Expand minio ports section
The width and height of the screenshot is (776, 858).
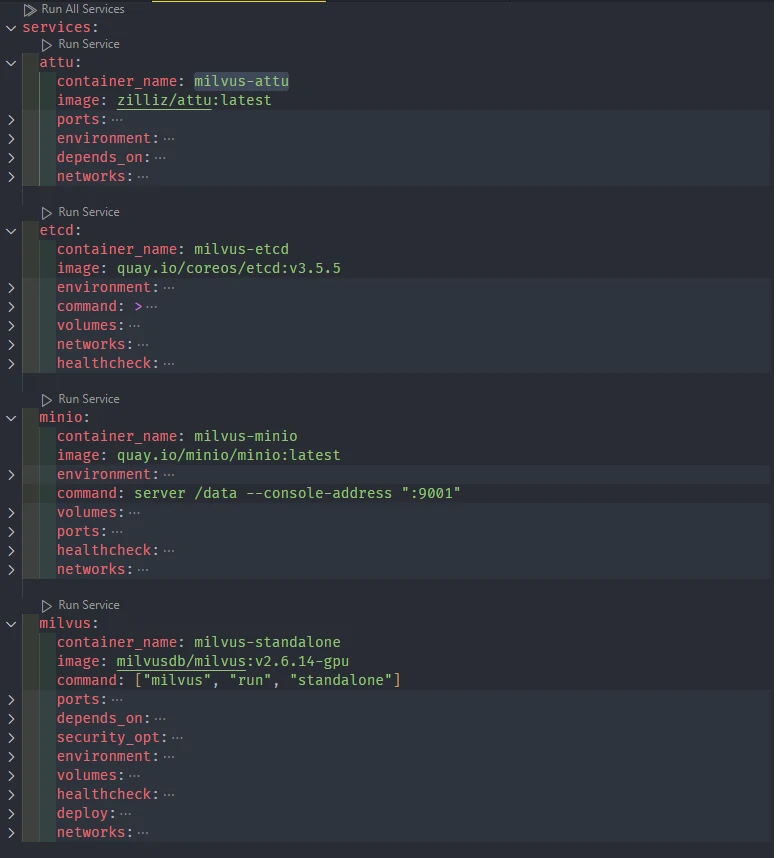click(x=11, y=532)
